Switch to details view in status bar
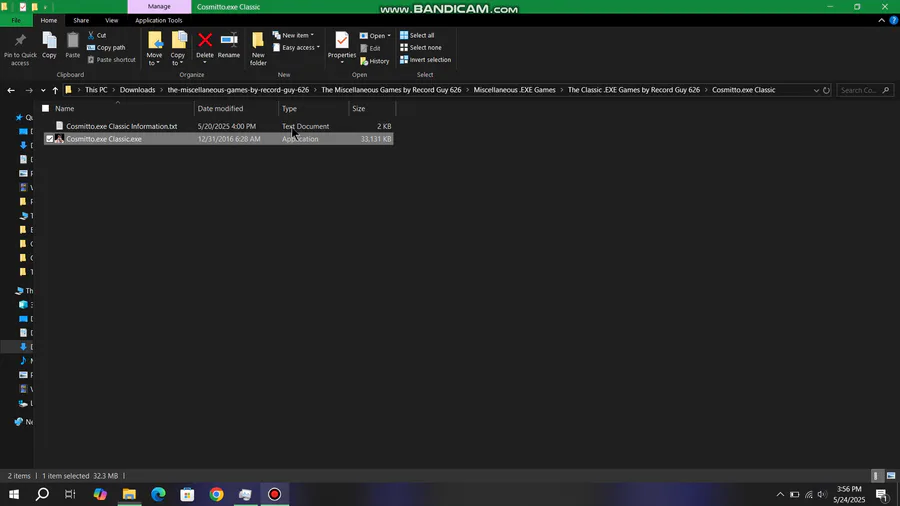 (x=876, y=476)
